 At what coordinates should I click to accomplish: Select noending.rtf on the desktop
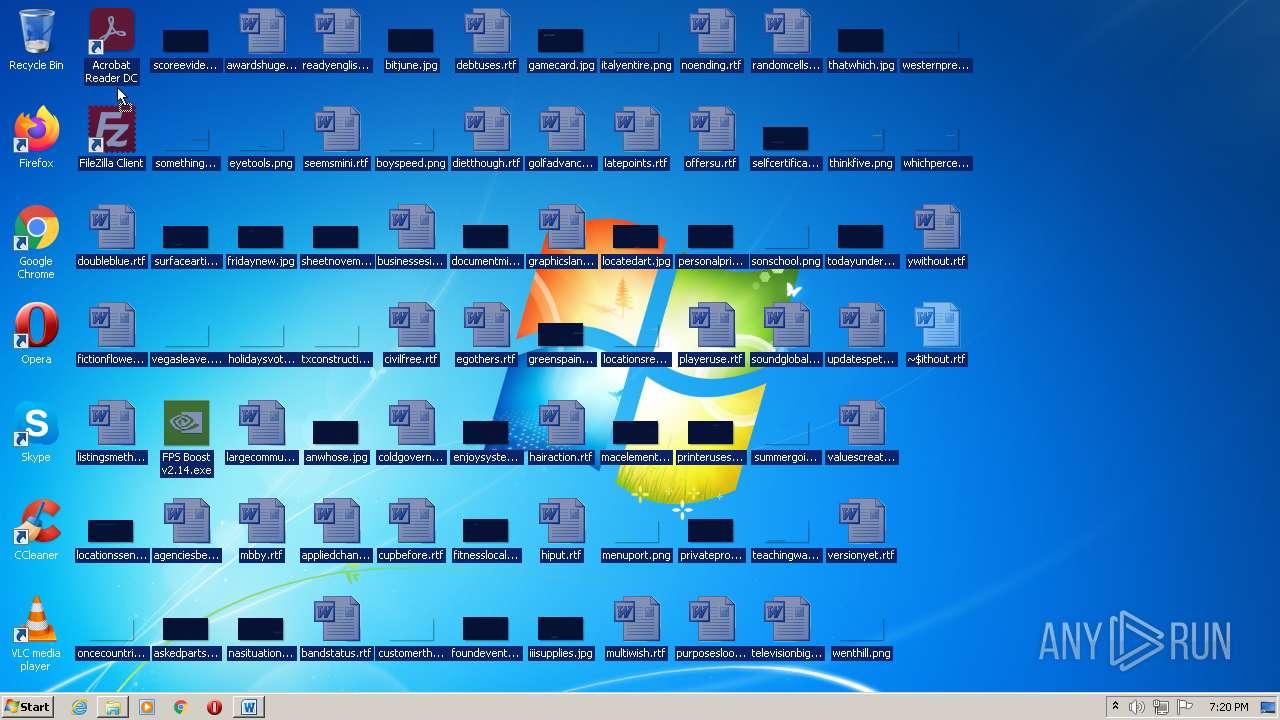coord(711,41)
